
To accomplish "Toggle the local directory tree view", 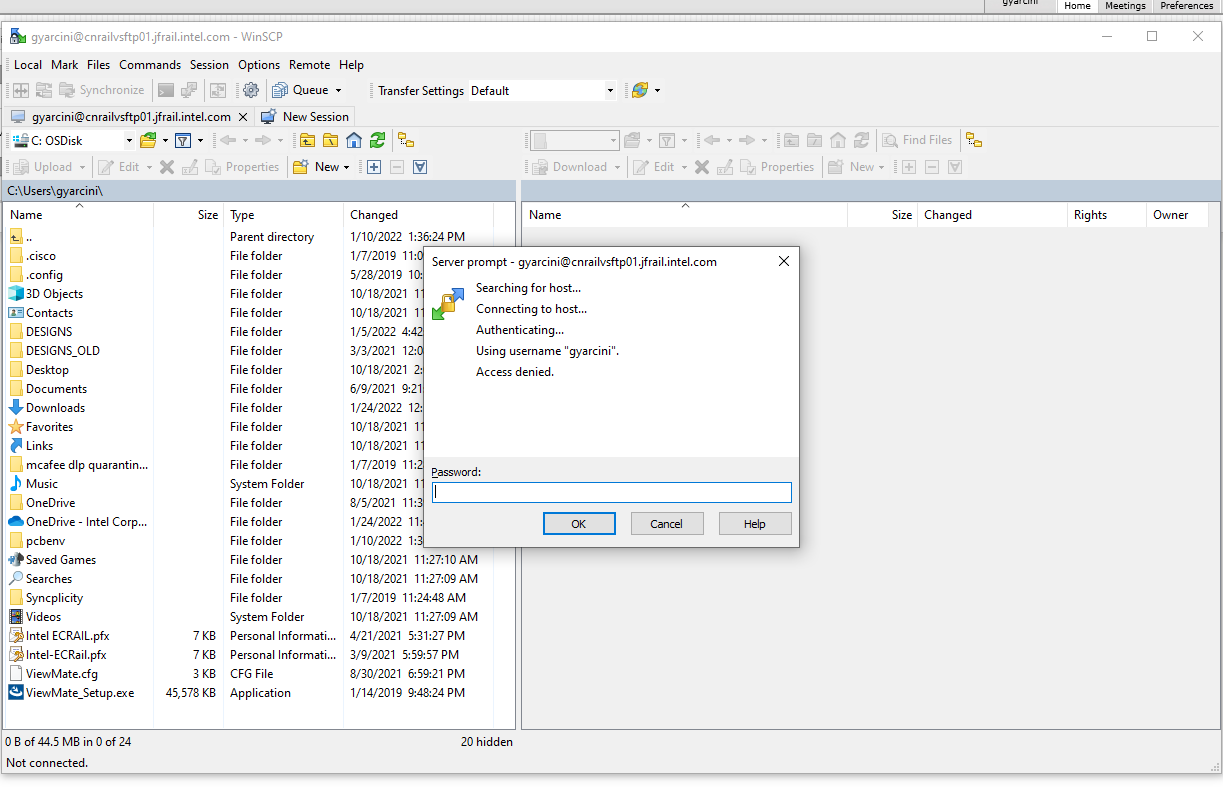I will point(406,141).
